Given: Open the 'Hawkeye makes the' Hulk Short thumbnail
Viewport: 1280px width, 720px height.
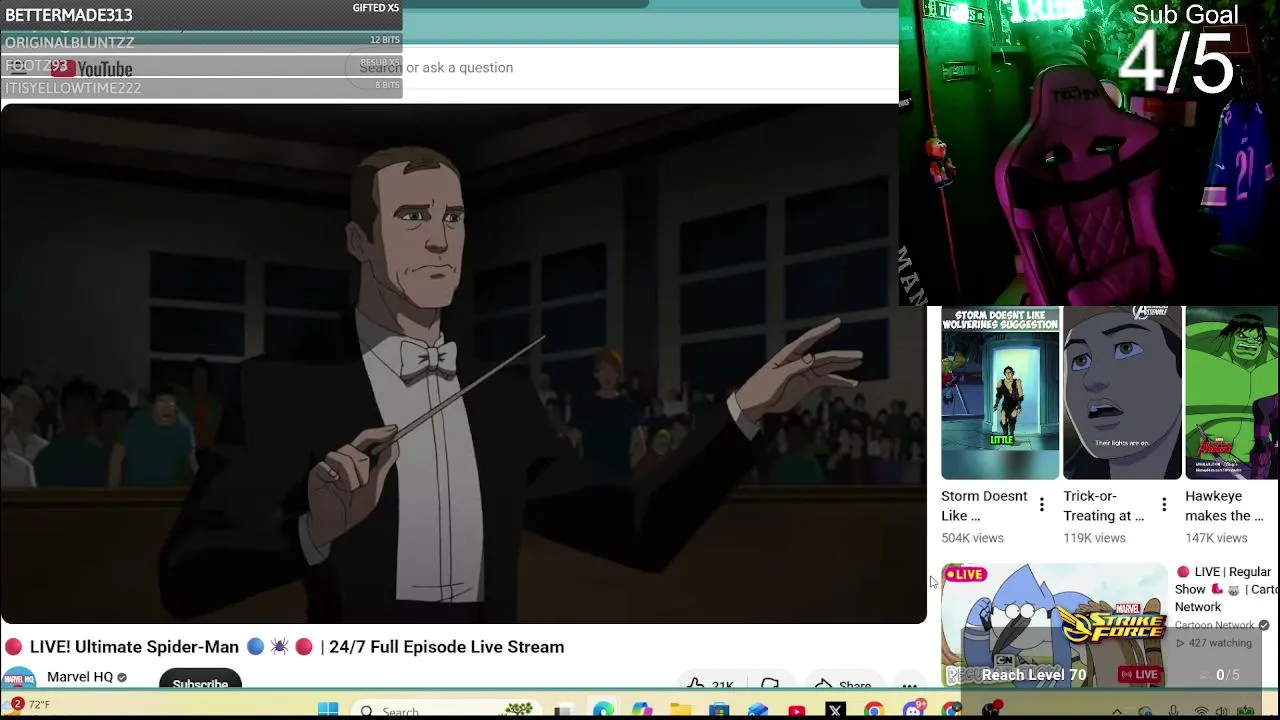Looking at the screenshot, I should [x=1232, y=393].
